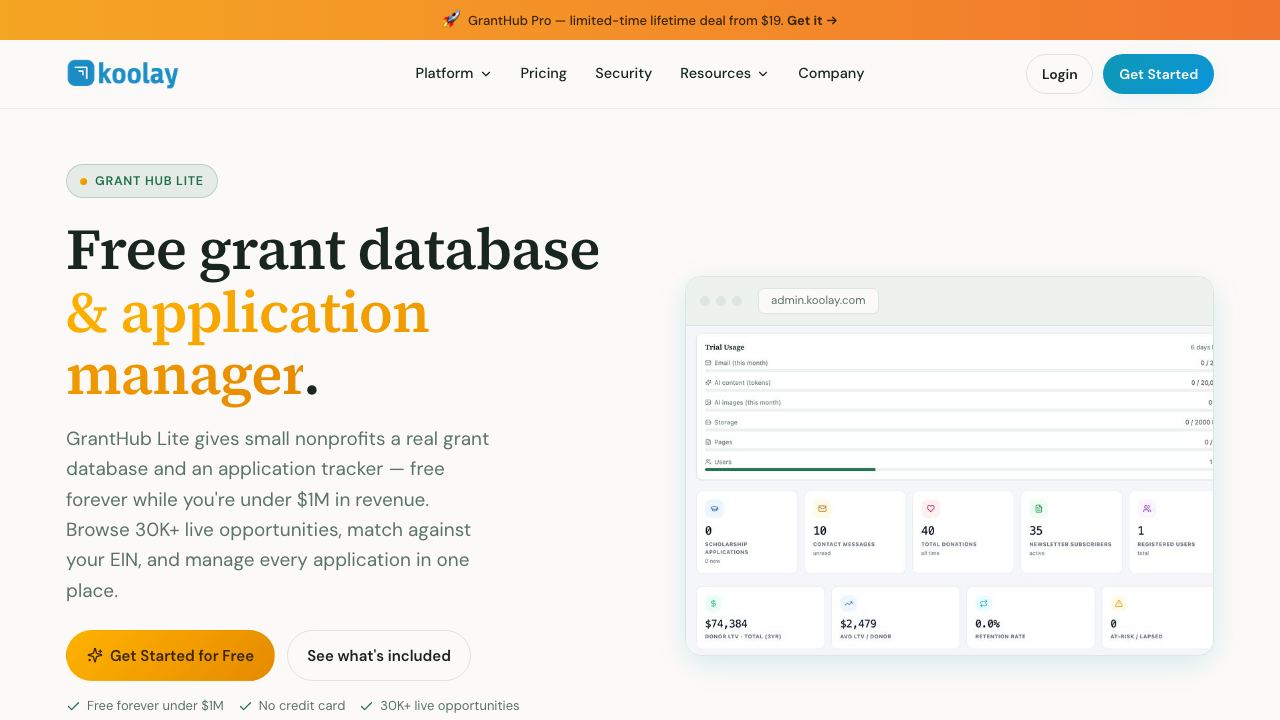This screenshot has height=720, width=1280.
Task: Click the blue Get Started button
Action: tap(1158, 74)
